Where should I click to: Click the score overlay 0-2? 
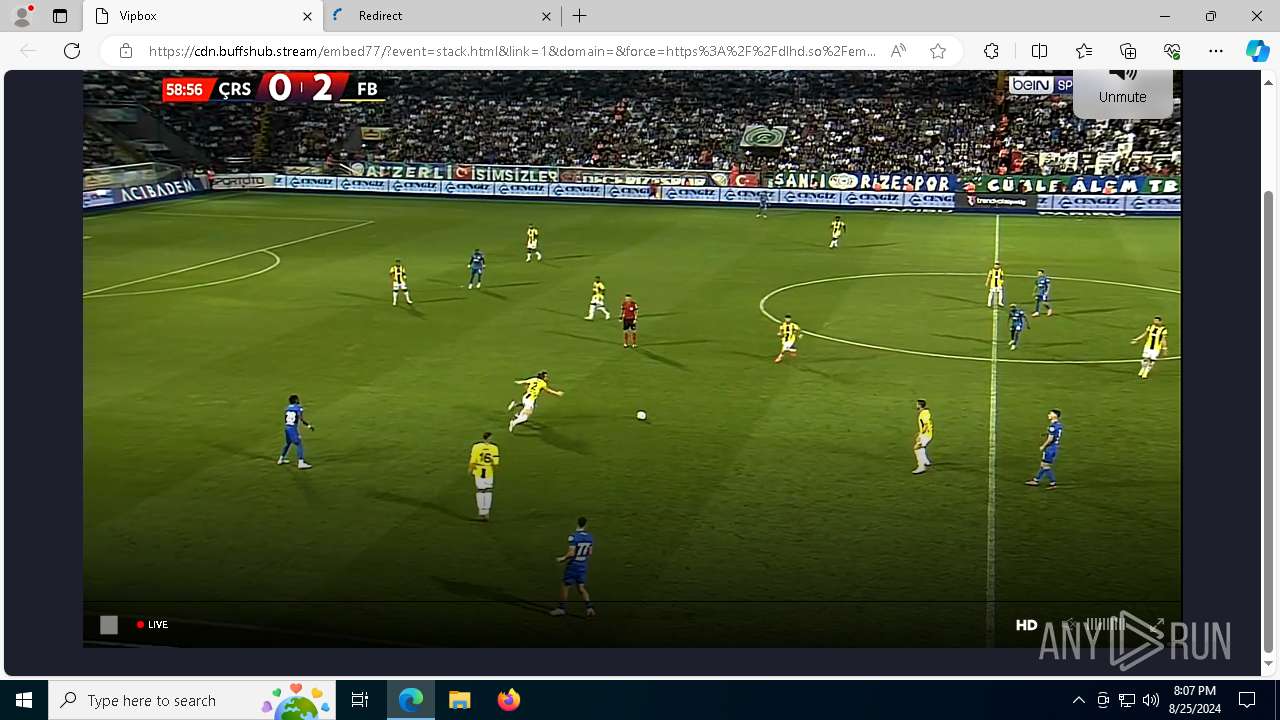pyautogui.click(x=301, y=88)
